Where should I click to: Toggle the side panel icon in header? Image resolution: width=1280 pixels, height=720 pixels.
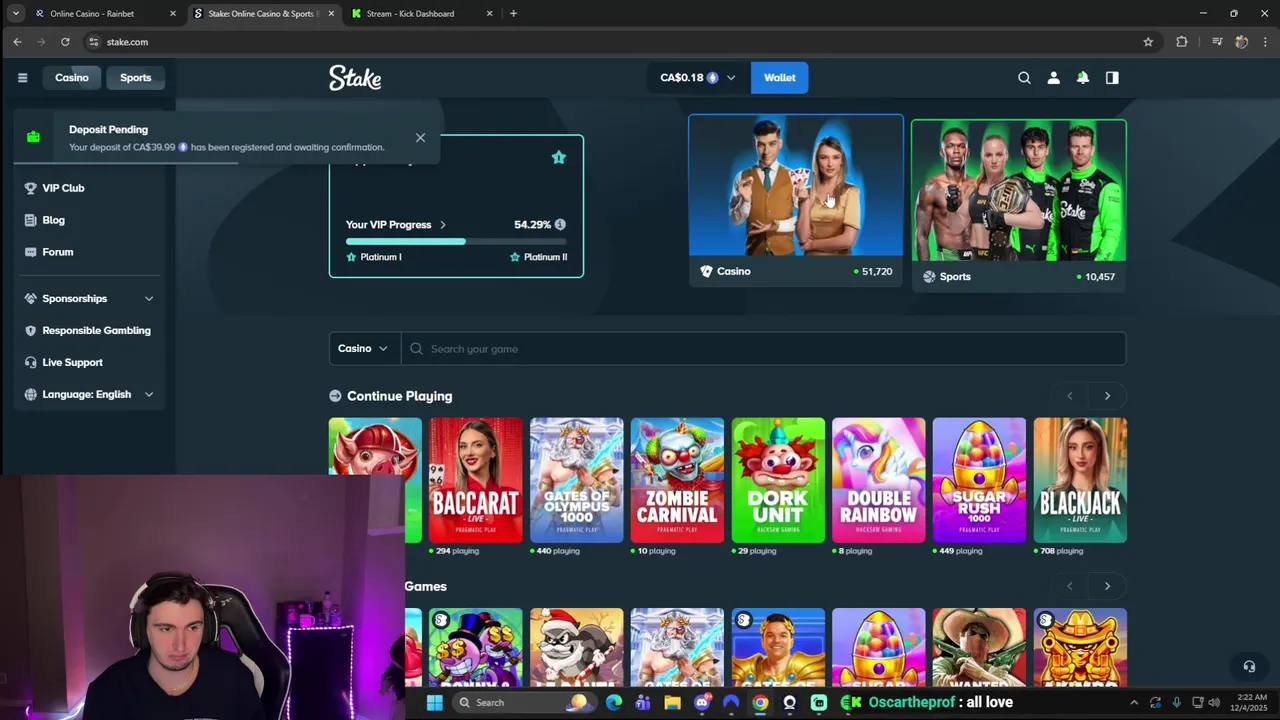(1112, 77)
